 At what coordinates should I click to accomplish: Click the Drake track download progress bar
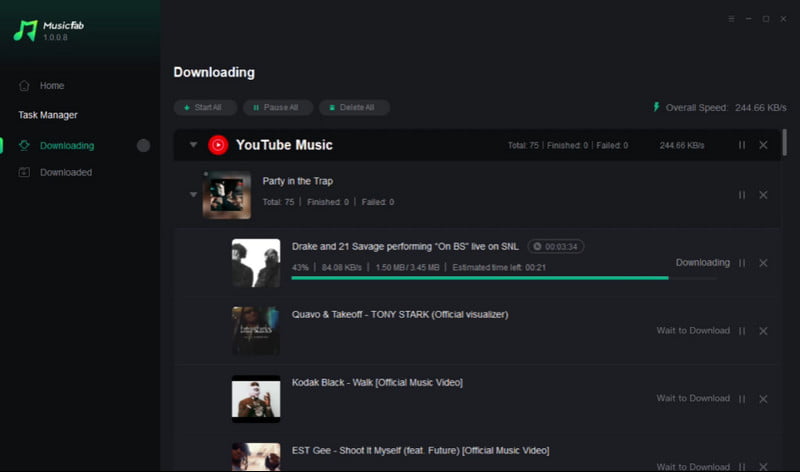504,278
